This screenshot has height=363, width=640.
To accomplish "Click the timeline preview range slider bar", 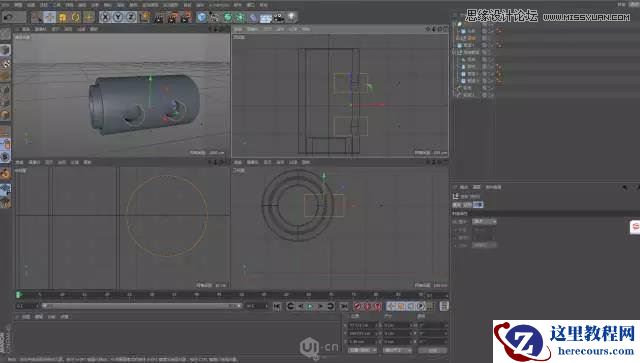I will 141,306.
